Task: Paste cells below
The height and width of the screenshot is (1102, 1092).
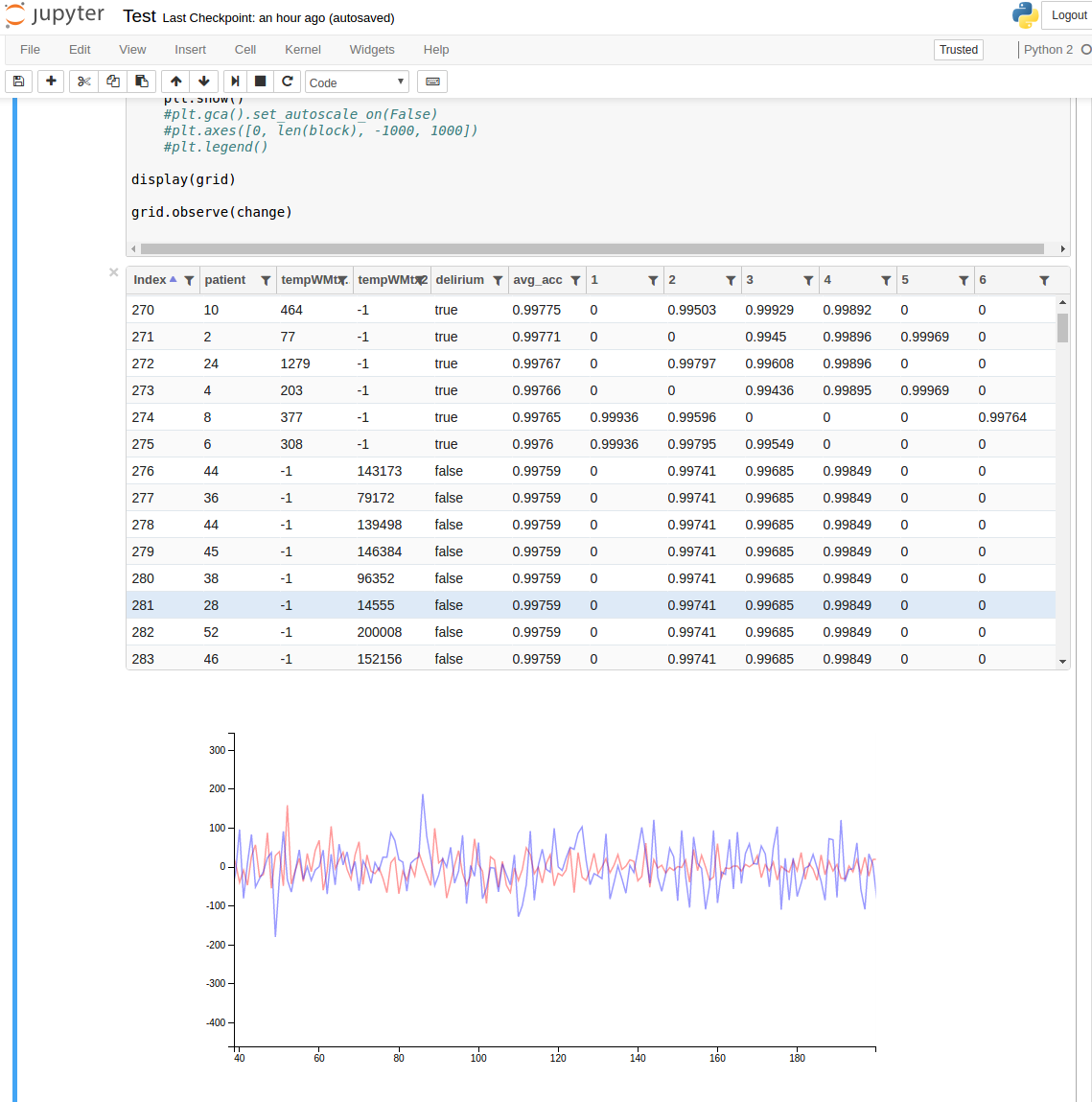Action: pos(141,82)
